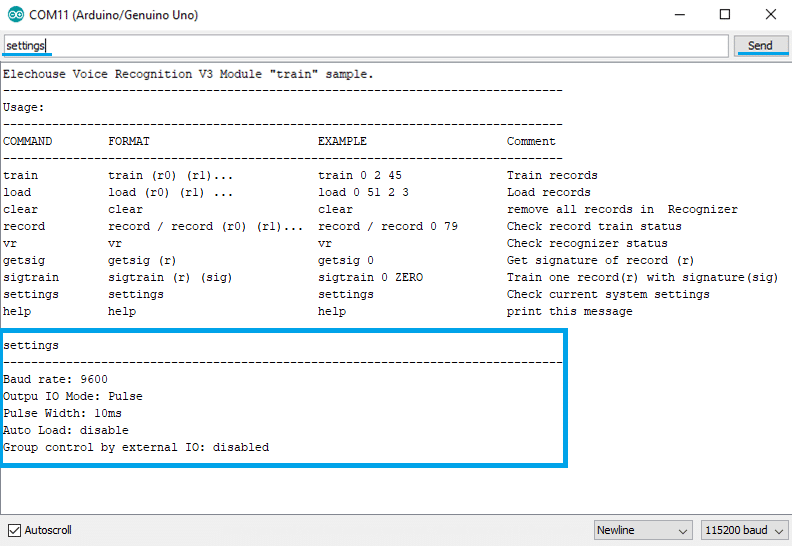Focus the serial command input field
The width and height of the screenshot is (792, 546).
click(x=366, y=45)
